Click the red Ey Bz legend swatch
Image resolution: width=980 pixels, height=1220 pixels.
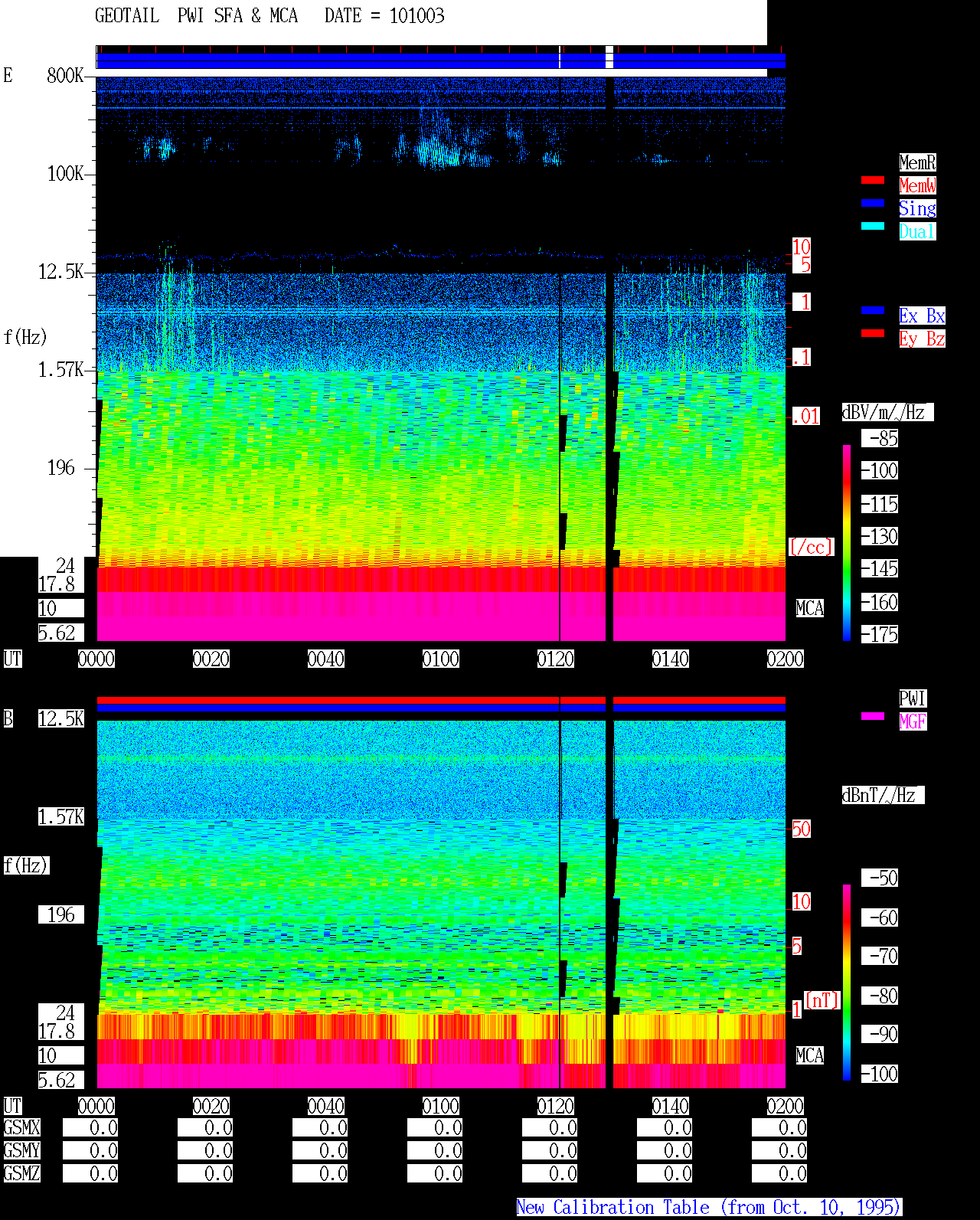873,333
